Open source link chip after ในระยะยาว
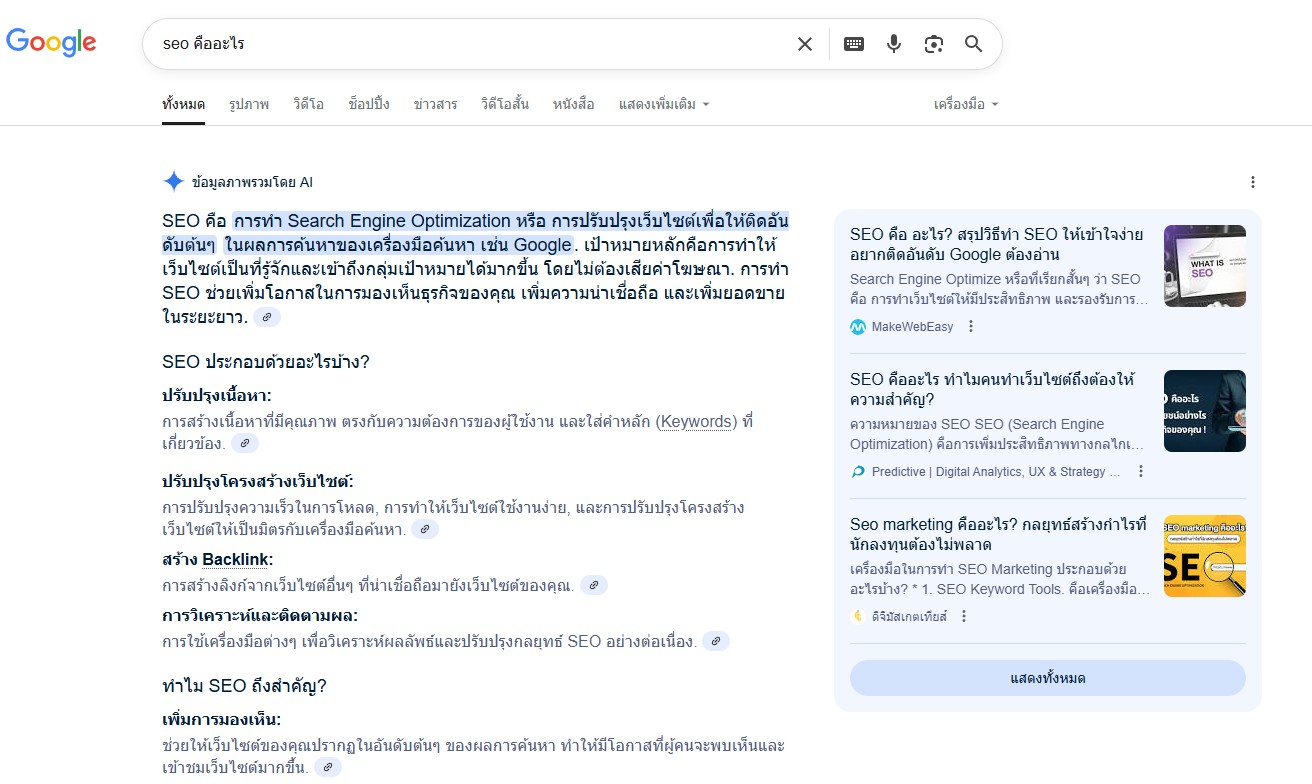This screenshot has width=1312, height=784. point(267,317)
